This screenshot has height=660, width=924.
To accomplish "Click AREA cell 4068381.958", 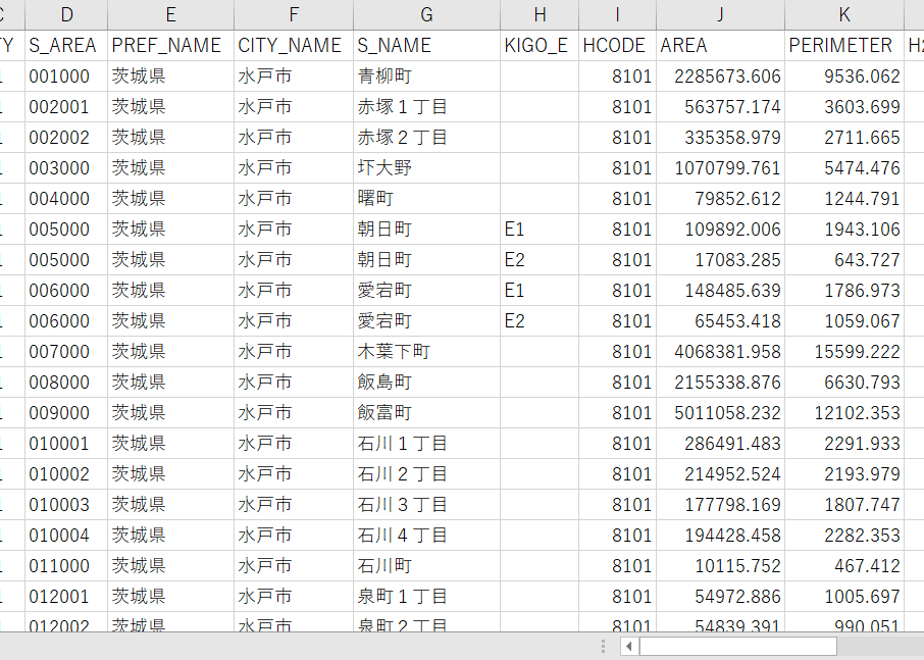I will click(720, 352).
